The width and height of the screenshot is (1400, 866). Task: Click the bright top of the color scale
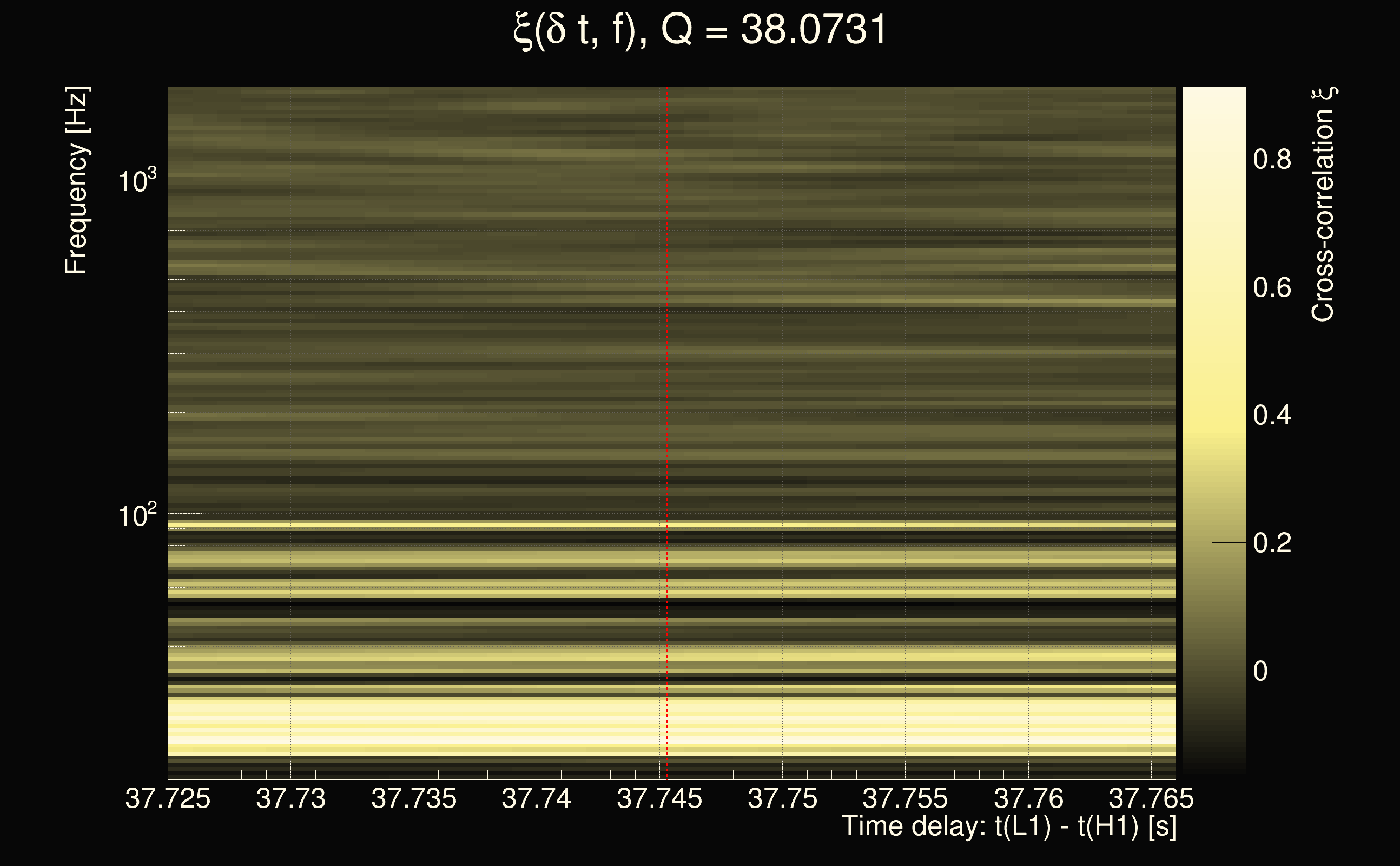1213,100
